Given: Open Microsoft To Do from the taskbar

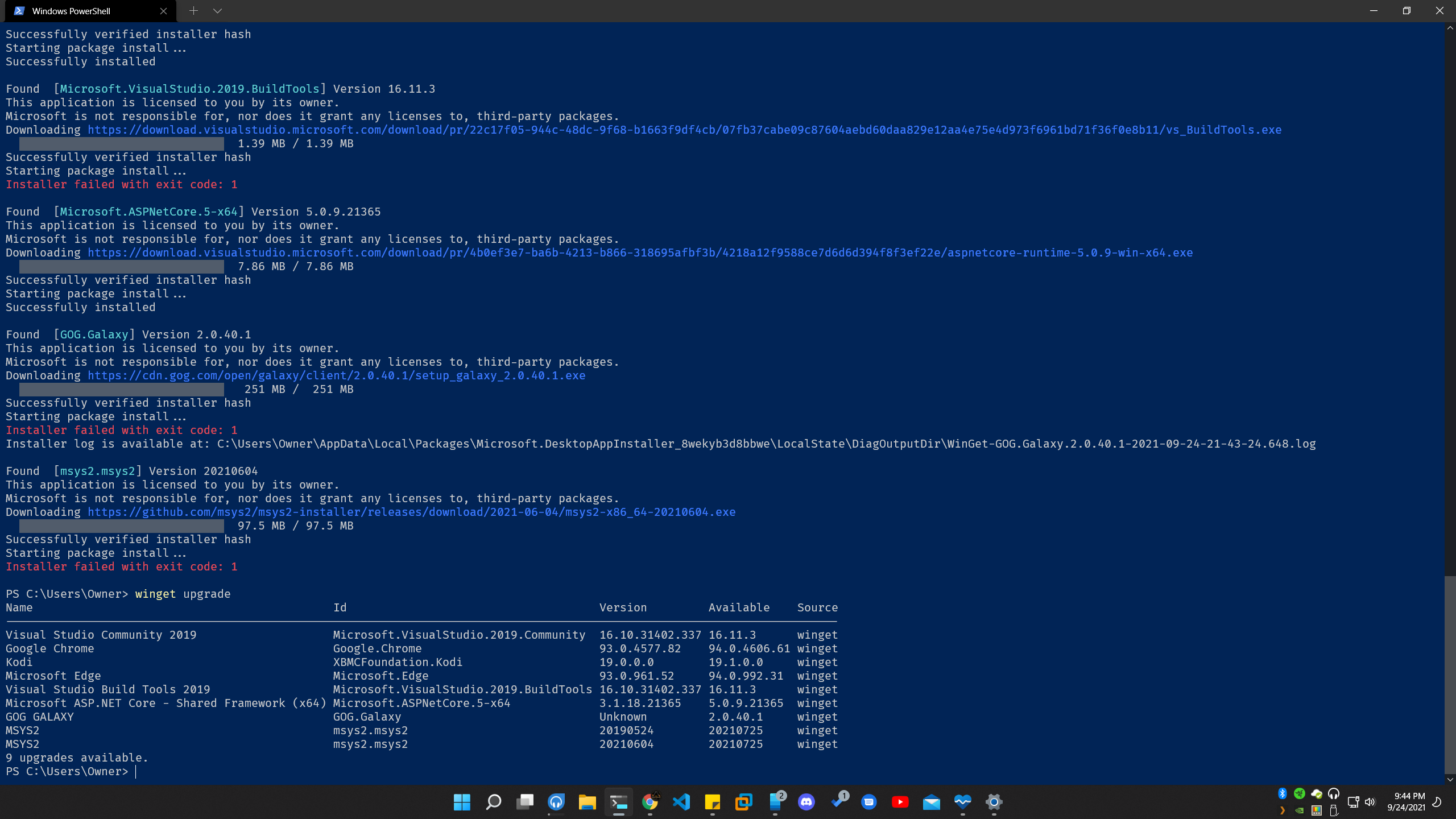Looking at the screenshot, I should (x=838, y=802).
